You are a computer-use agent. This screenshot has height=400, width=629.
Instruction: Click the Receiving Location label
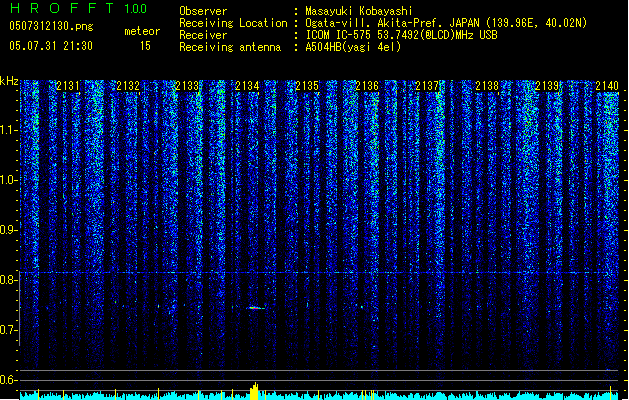click(233, 23)
